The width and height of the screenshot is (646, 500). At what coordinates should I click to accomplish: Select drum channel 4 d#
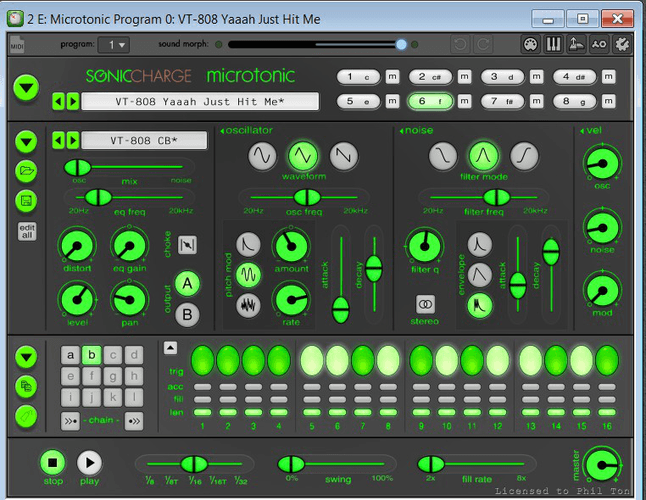574,77
